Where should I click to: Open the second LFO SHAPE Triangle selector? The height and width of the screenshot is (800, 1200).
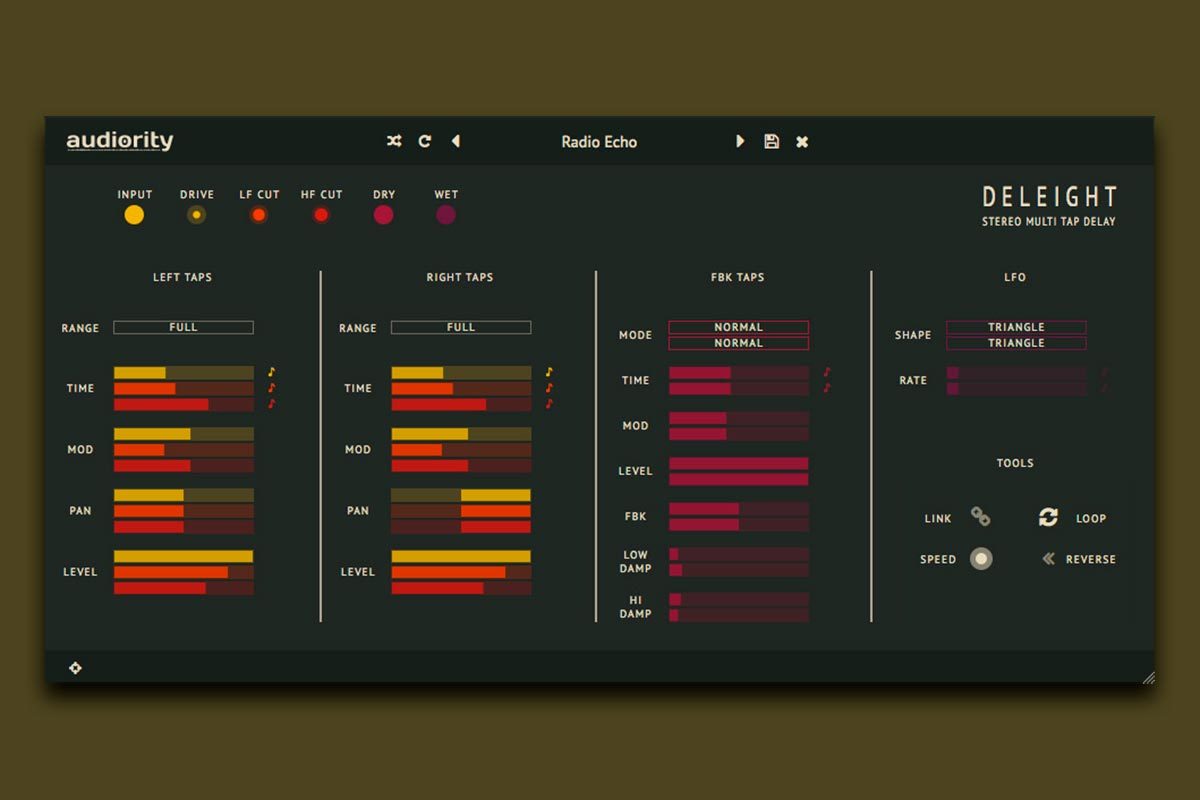1016,343
